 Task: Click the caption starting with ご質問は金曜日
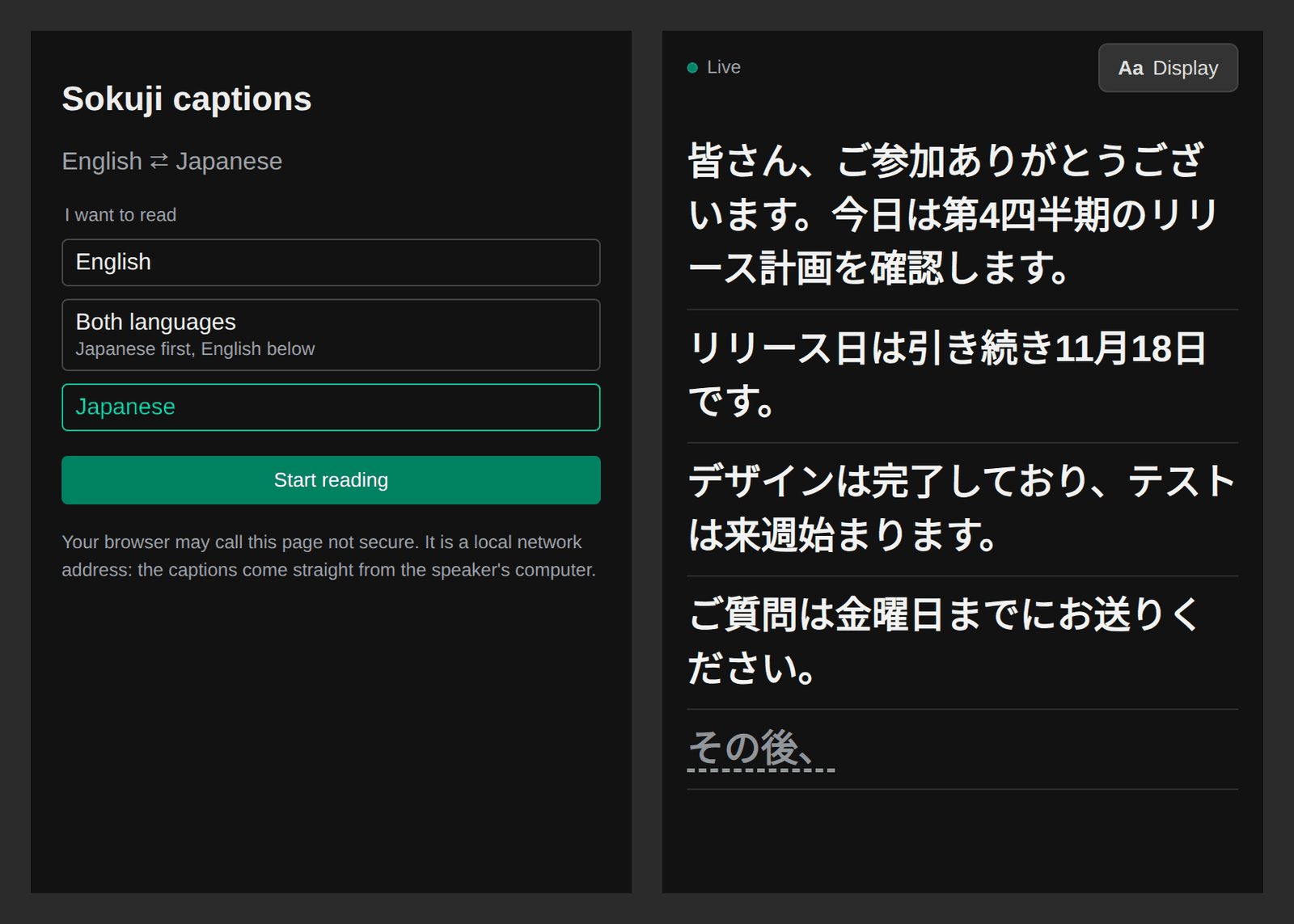click(962, 642)
